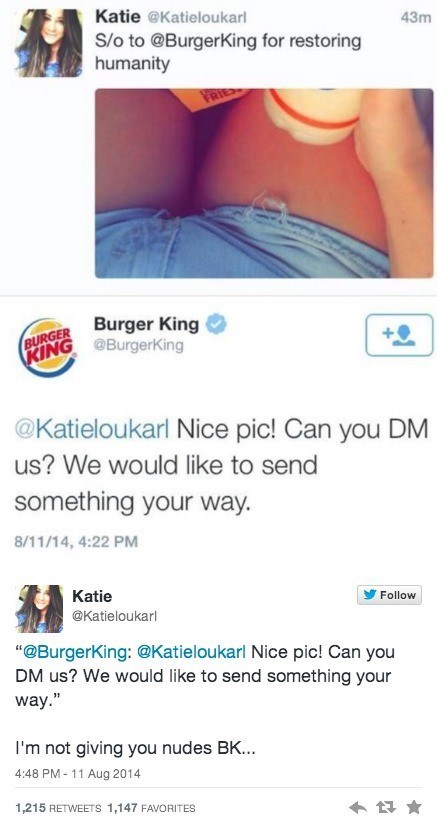Click the add-user follow icon button
Screen dimensions: 437x823
click(x=400, y=335)
